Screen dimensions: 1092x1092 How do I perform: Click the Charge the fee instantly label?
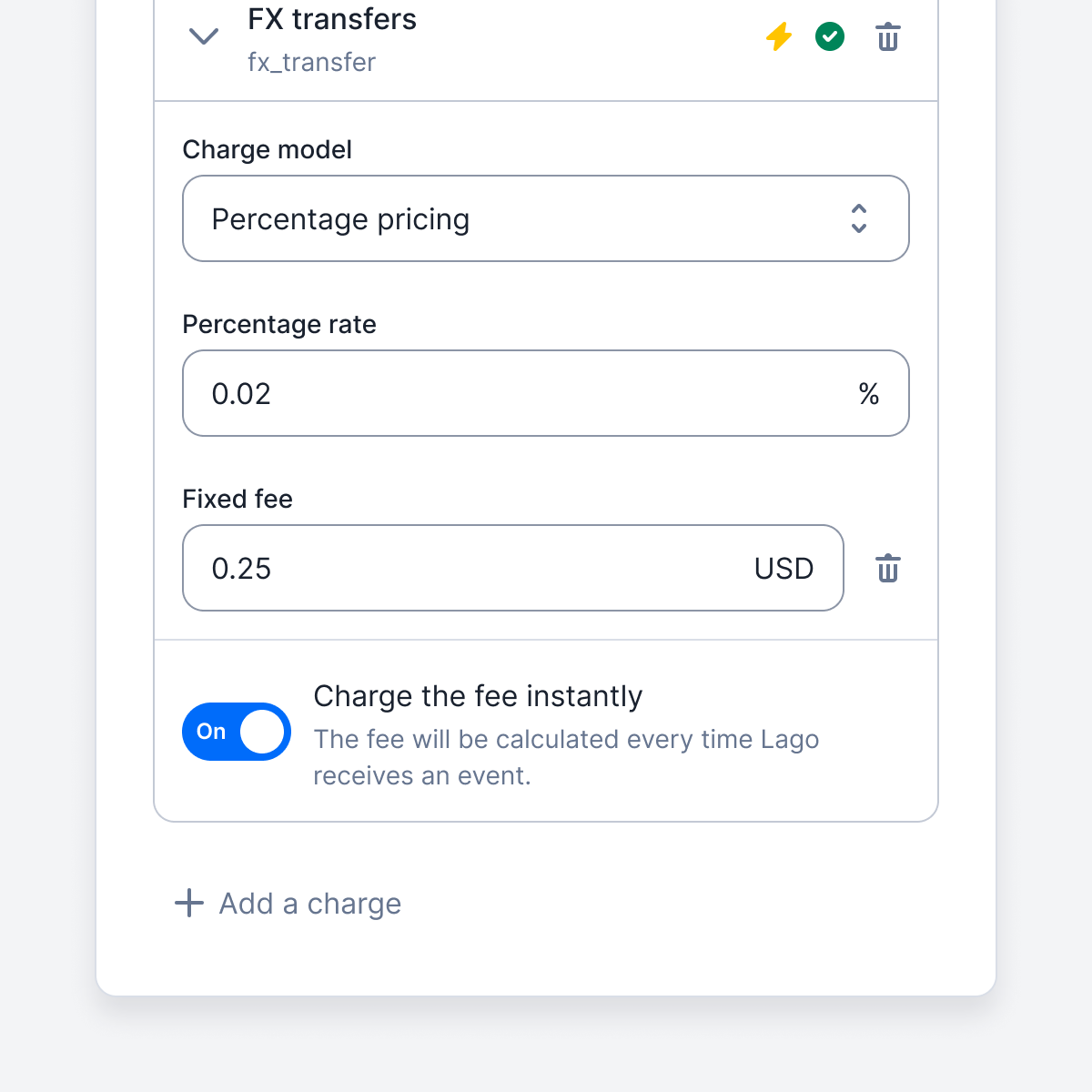coord(478,696)
